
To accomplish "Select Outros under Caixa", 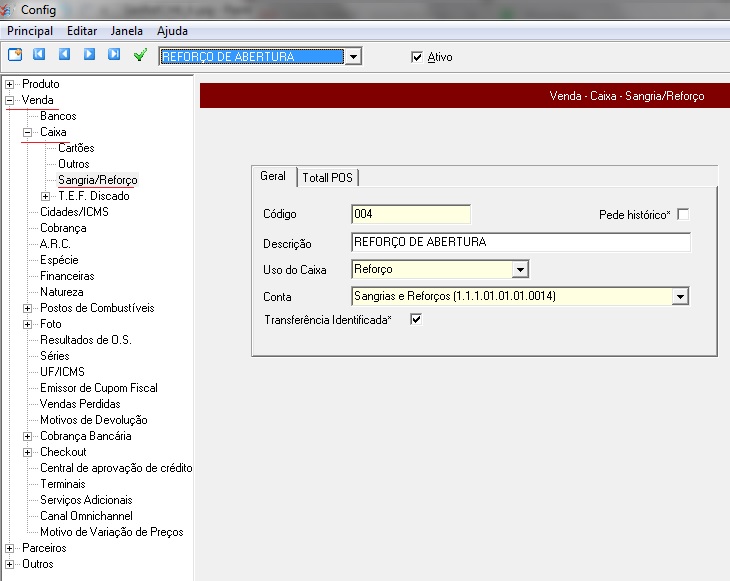I will [x=74, y=164].
